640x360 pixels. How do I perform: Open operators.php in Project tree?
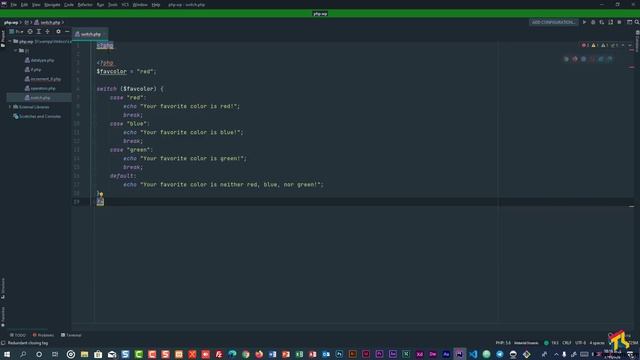click(x=40, y=89)
